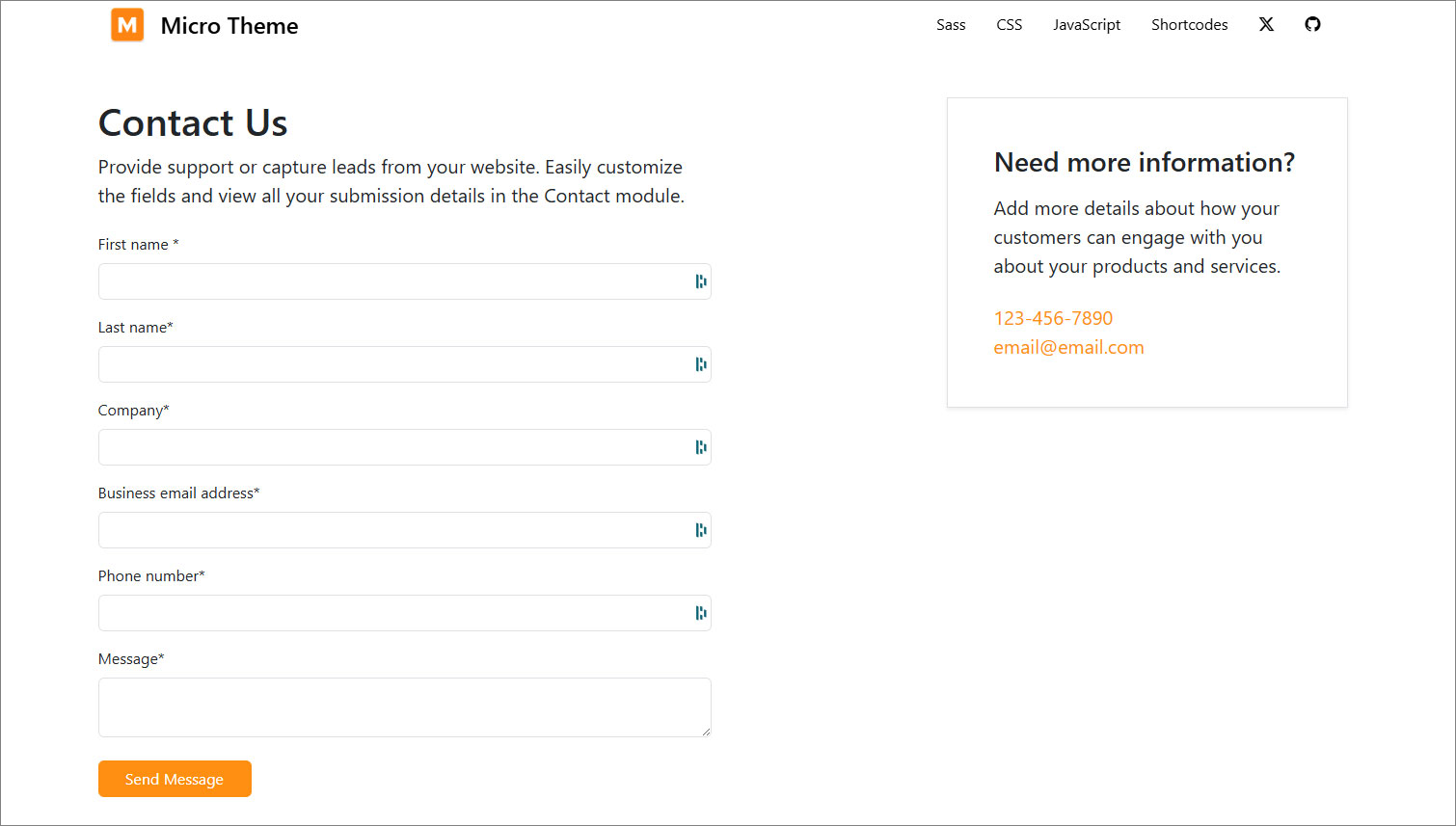Click the 123-456-7890 phone link

click(x=1053, y=318)
